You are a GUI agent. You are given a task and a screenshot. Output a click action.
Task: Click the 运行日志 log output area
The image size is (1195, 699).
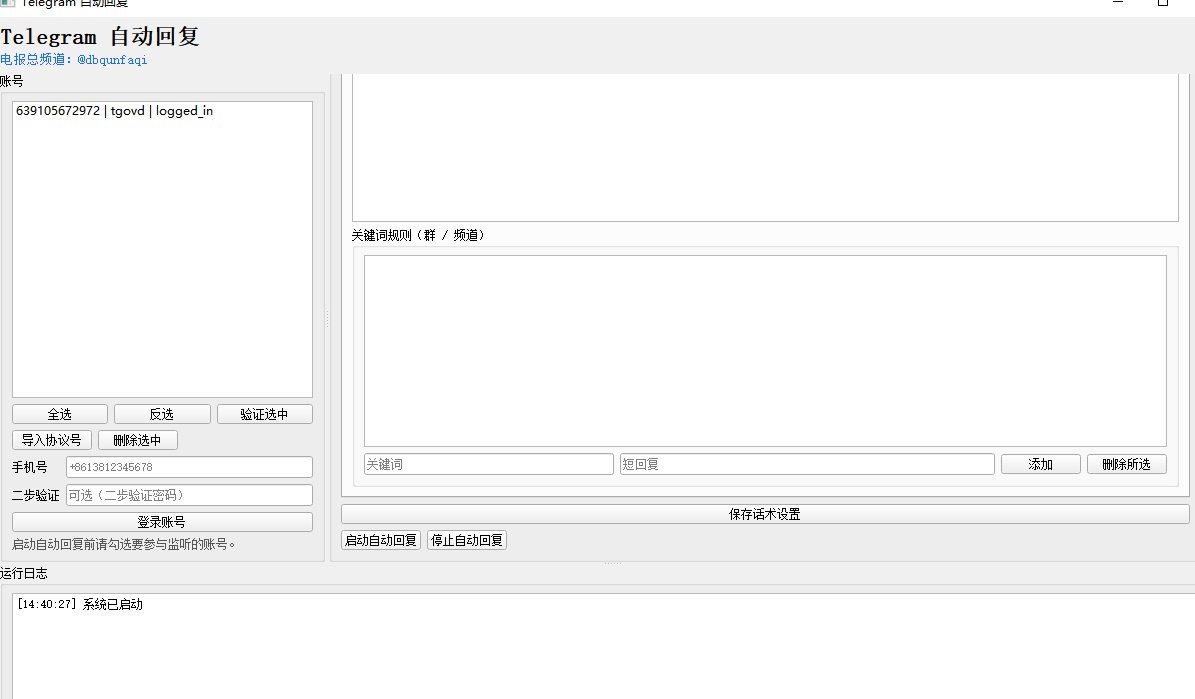(x=600, y=650)
